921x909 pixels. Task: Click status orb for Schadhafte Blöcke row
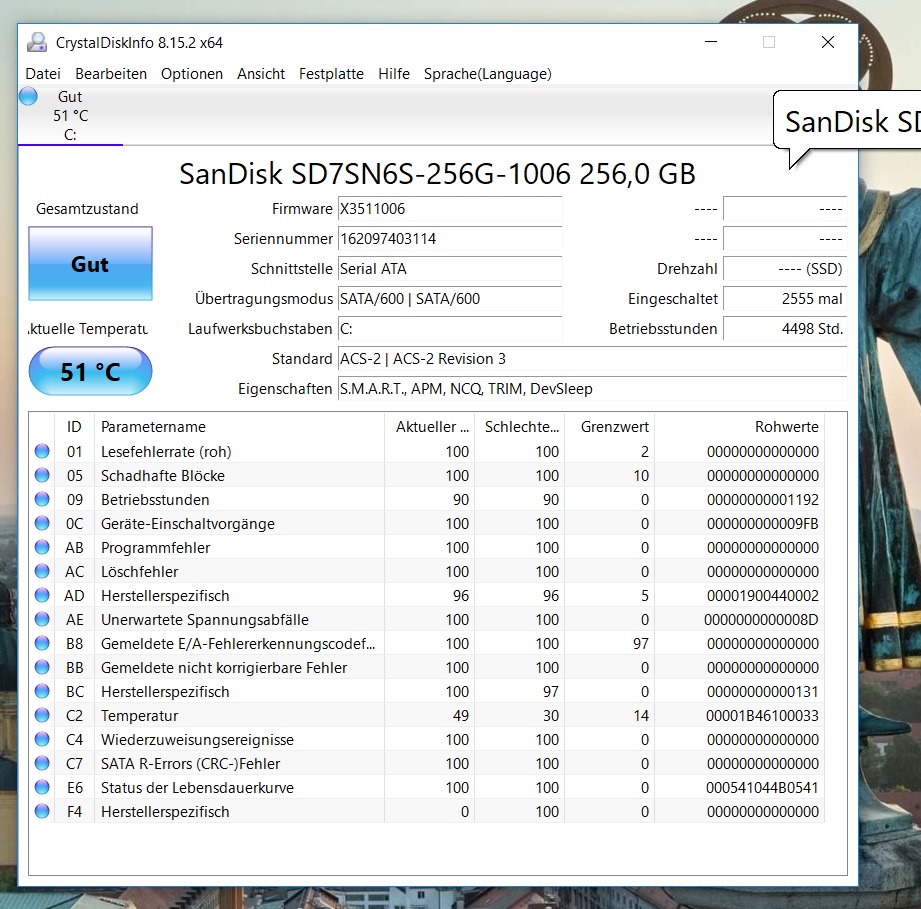(x=42, y=475)
